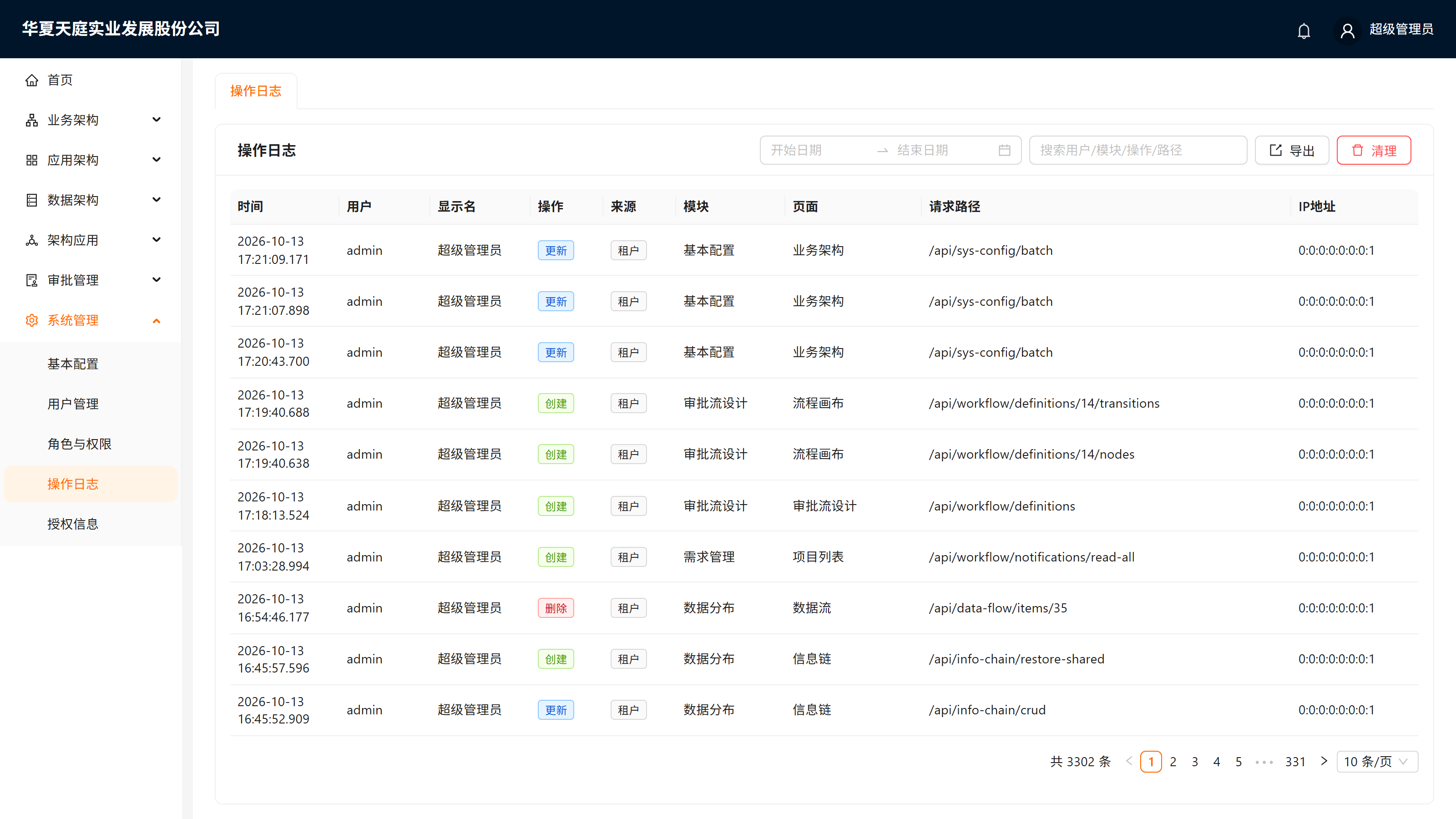Open 角色与权限 in the sidebar
The height and width of the screenshot is (819, 1456).
pos(91,444)
